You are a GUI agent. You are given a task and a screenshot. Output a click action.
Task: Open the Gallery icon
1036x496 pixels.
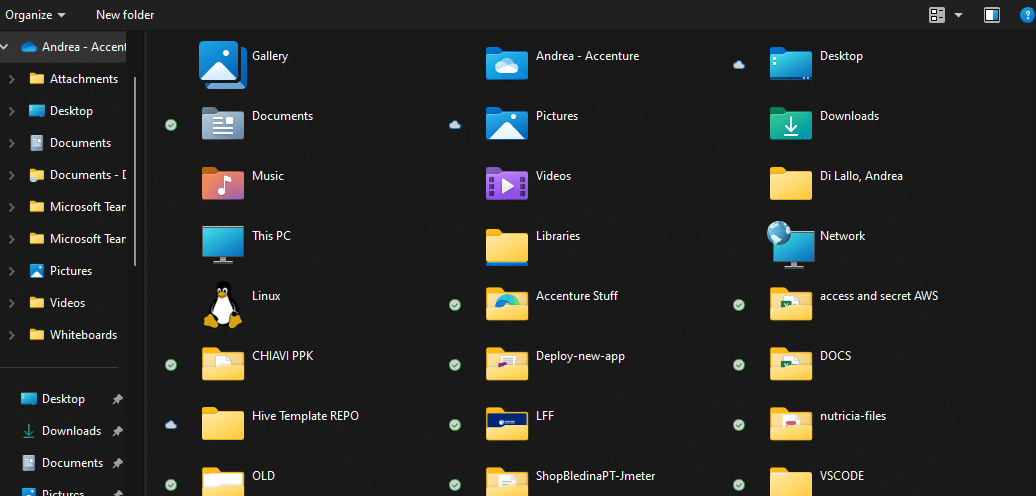pyautogui.click(x=223, y=64)
